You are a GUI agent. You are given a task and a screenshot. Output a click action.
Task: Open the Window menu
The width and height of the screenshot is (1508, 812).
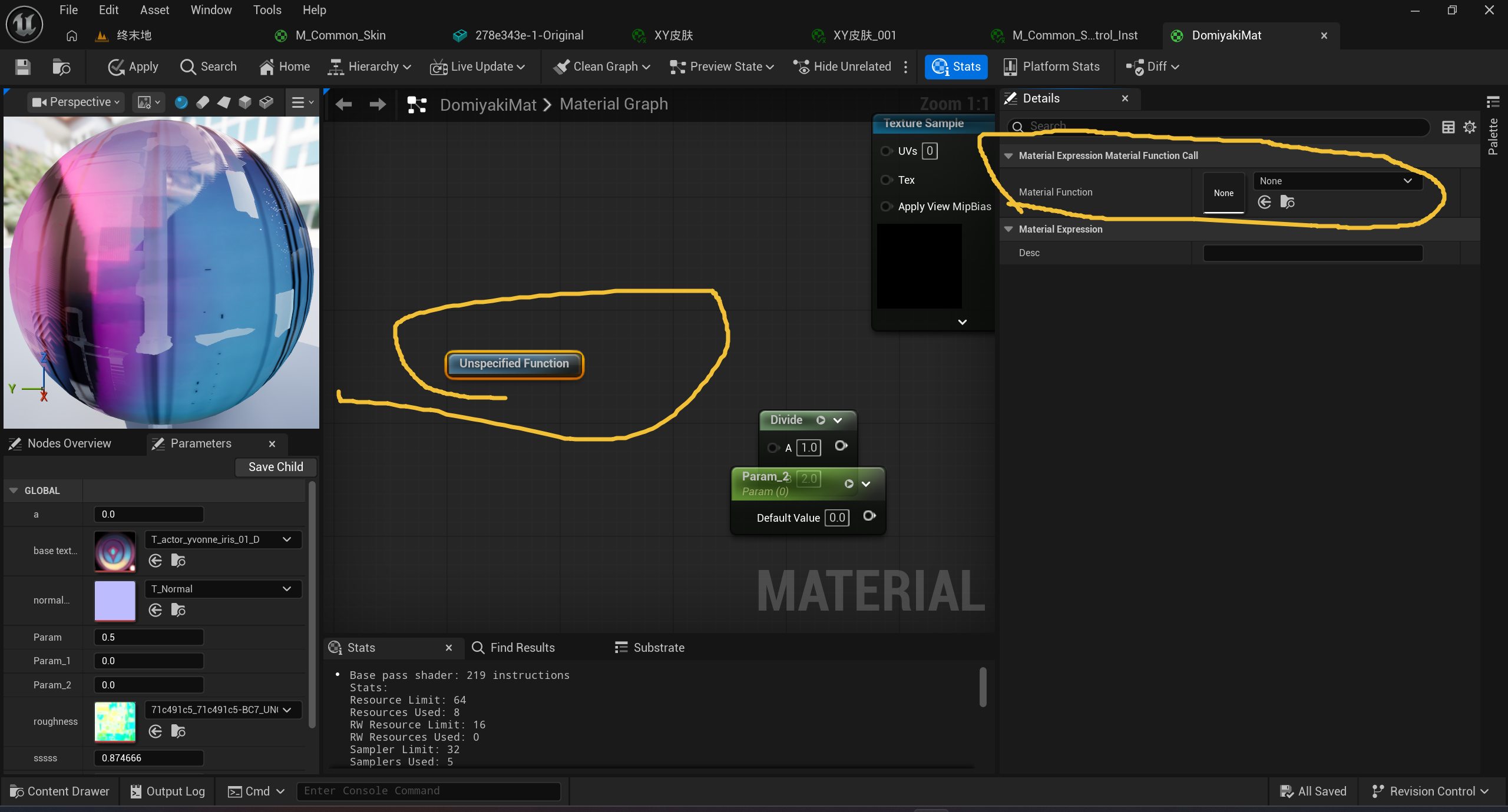211,10
